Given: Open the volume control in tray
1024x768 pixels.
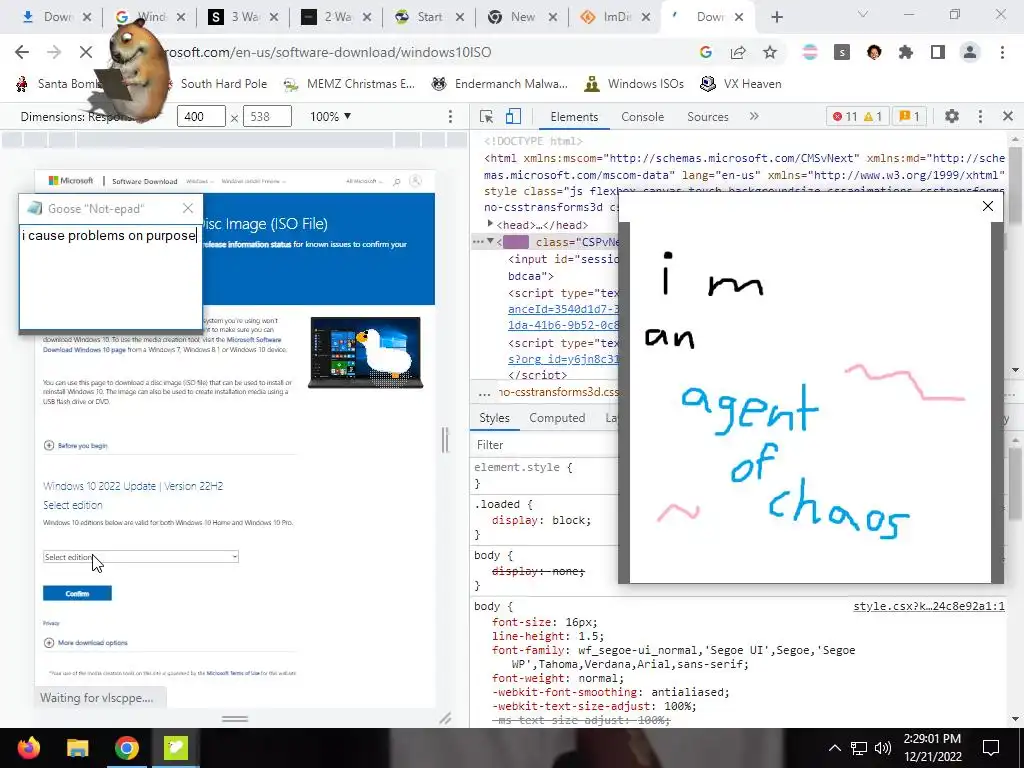Looking at the screenshot, I should point(883,748).
